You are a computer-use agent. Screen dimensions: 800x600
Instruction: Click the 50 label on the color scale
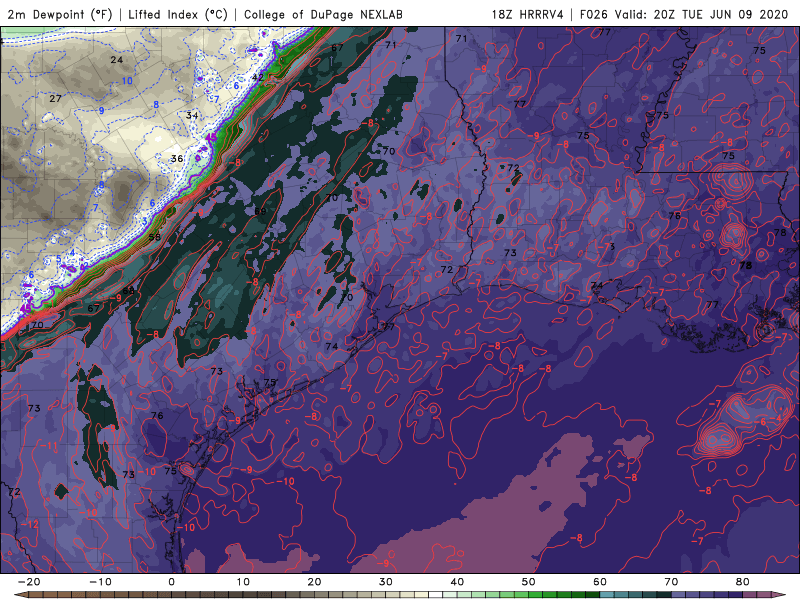pos(529,582)
